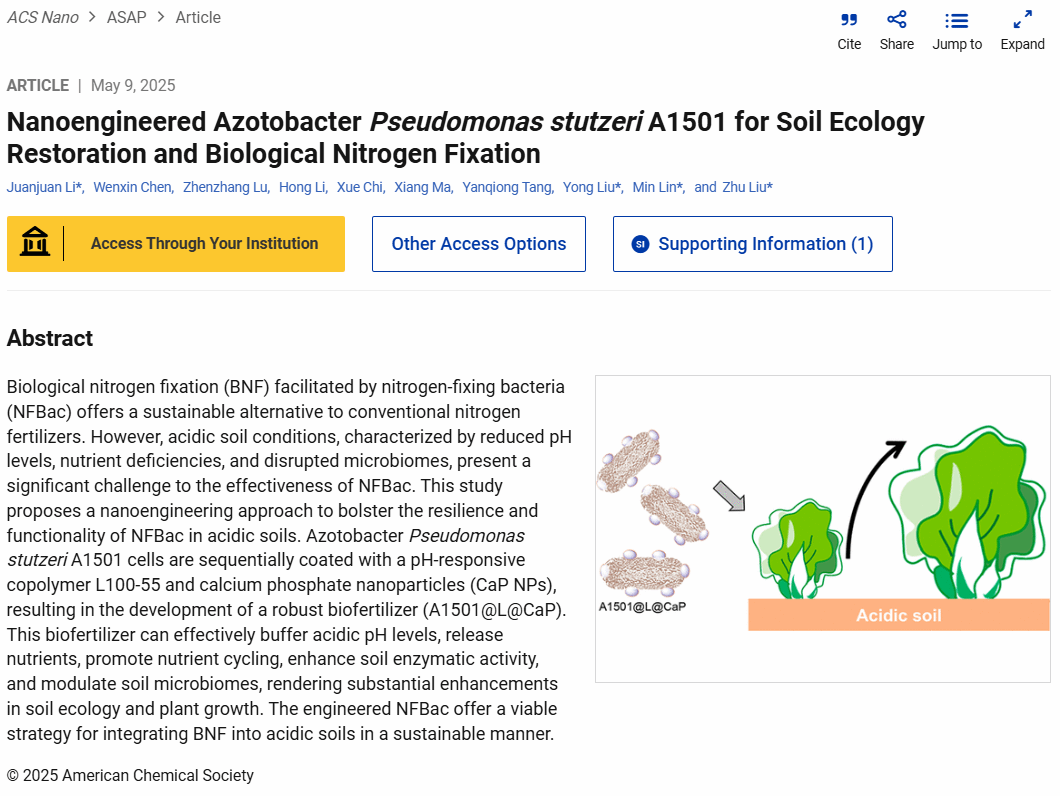Enlarge the graphical abstract image
Screen dimensions: 1060x796
pyautogui.click(x=822, y=529)
